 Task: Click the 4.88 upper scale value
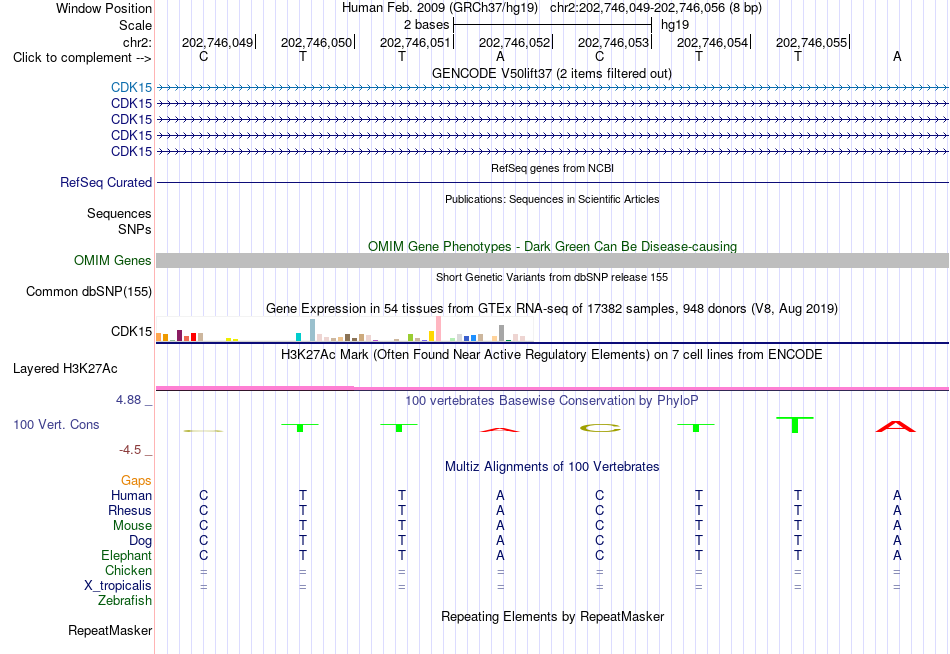point(128,400)
